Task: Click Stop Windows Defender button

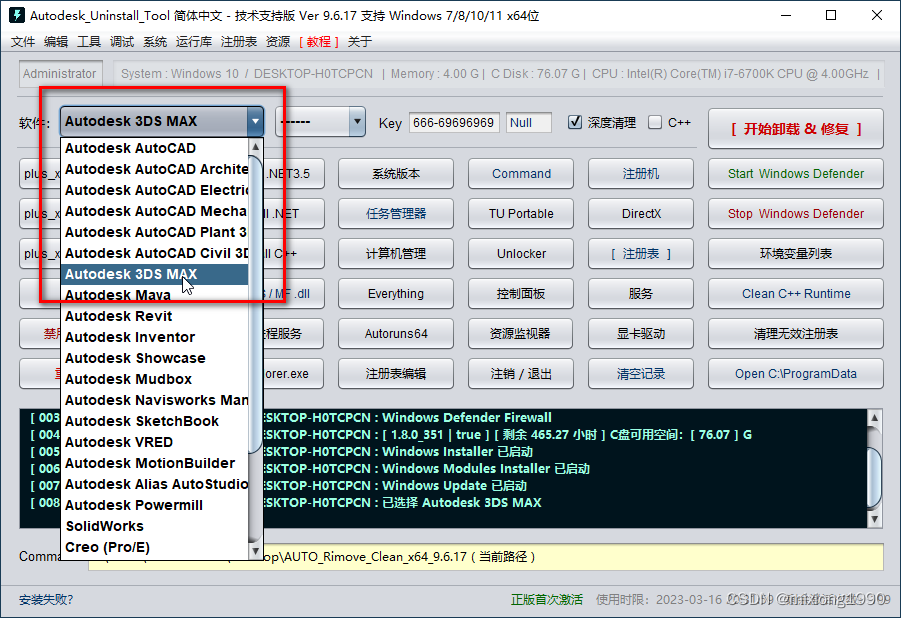Action: click(796, 213)
